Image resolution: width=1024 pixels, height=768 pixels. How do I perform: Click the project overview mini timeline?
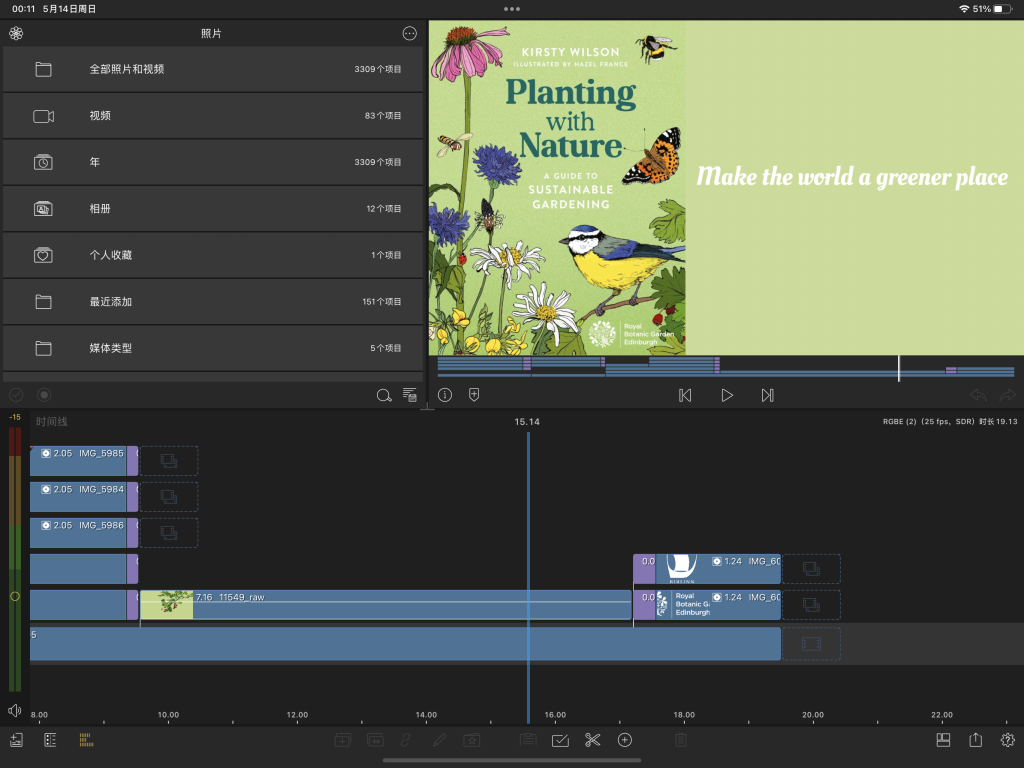pyautogui.click(x=726, y=368)
